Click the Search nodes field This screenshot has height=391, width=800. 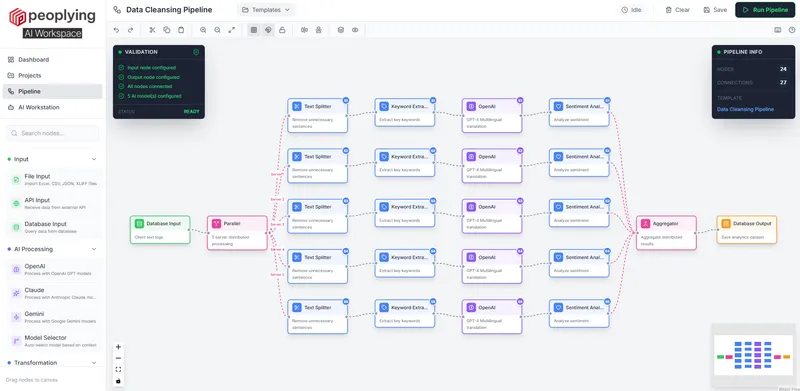pos(53,133)
